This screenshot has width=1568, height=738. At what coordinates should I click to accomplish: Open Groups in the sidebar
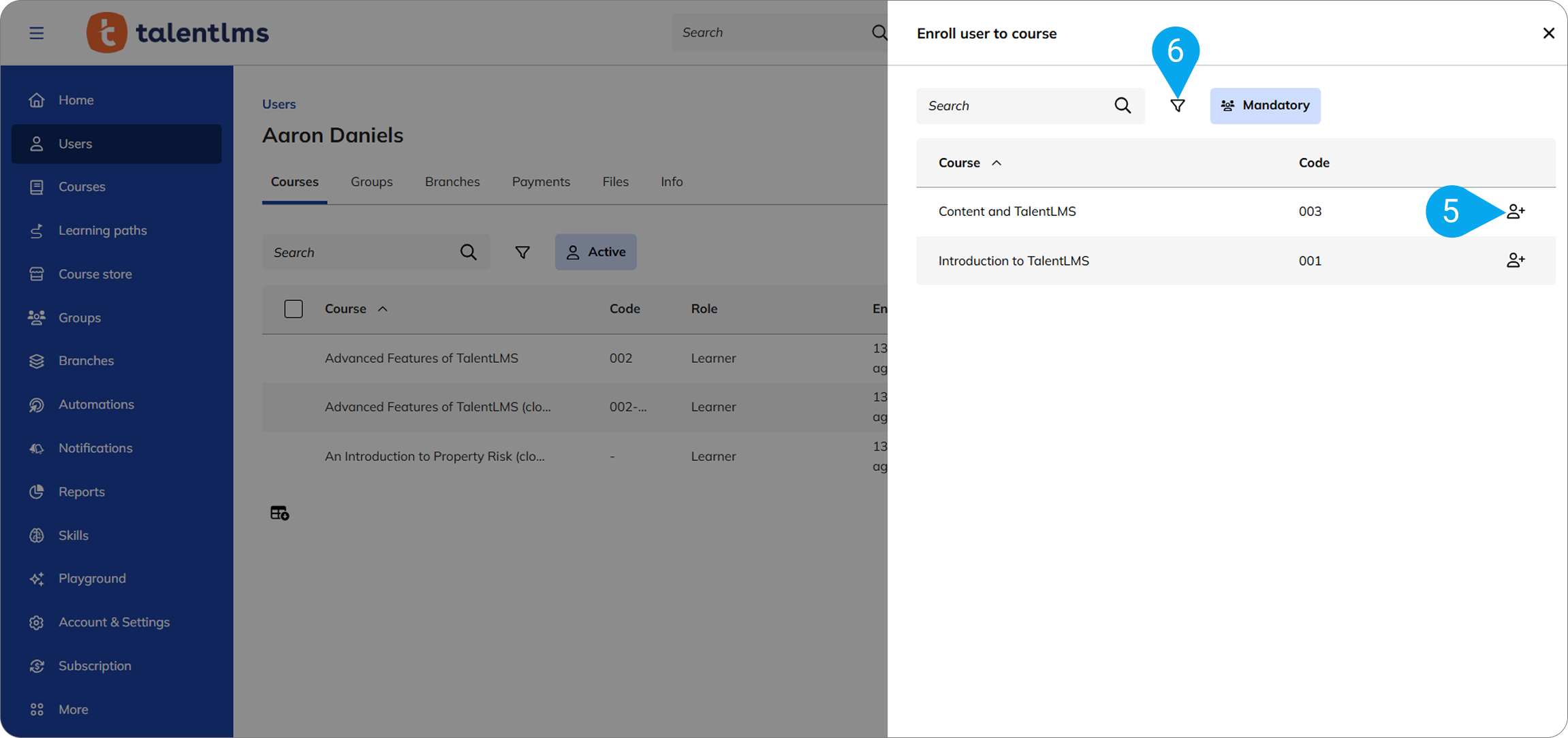[116, 317]
